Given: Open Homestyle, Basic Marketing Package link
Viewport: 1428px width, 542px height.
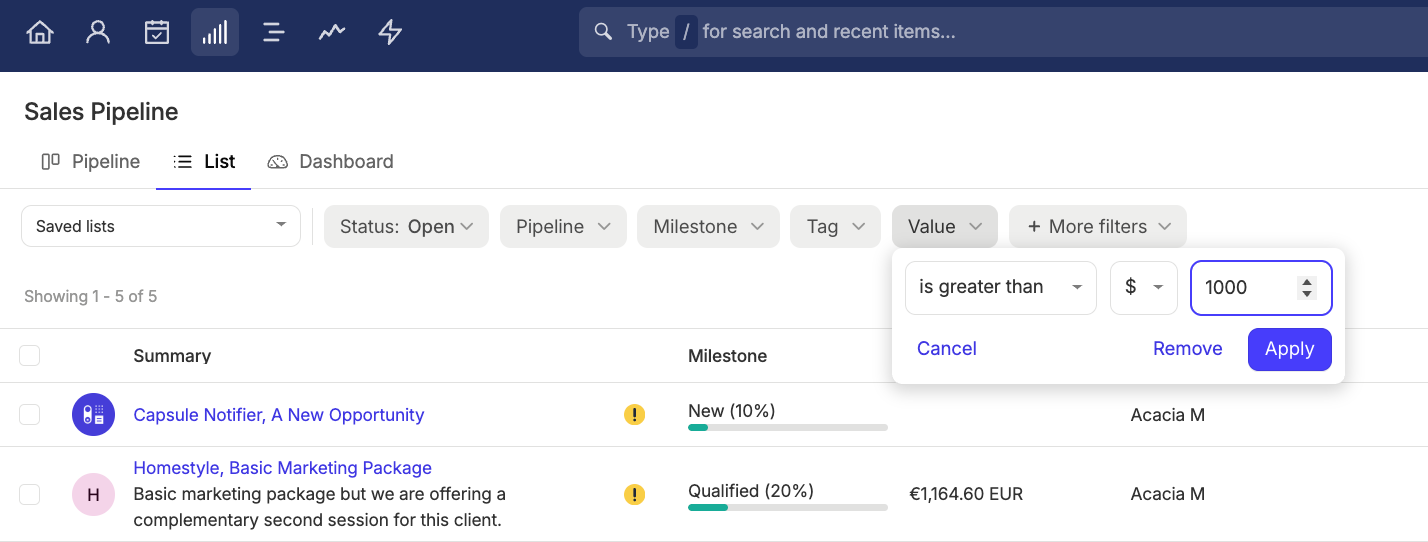Looking at the screenshot, I should 283,467.
